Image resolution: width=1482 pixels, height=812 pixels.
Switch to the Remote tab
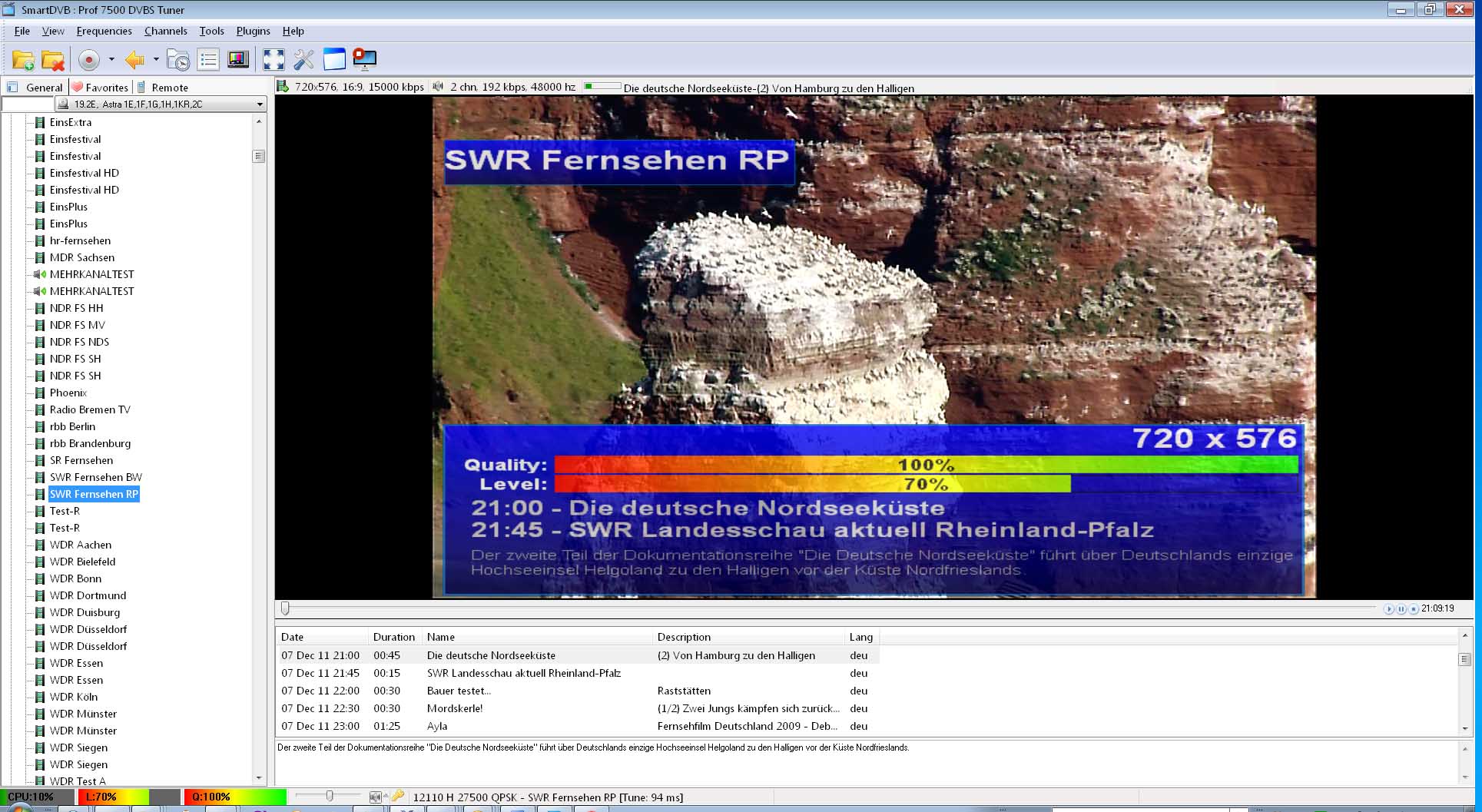pos(163,88)
